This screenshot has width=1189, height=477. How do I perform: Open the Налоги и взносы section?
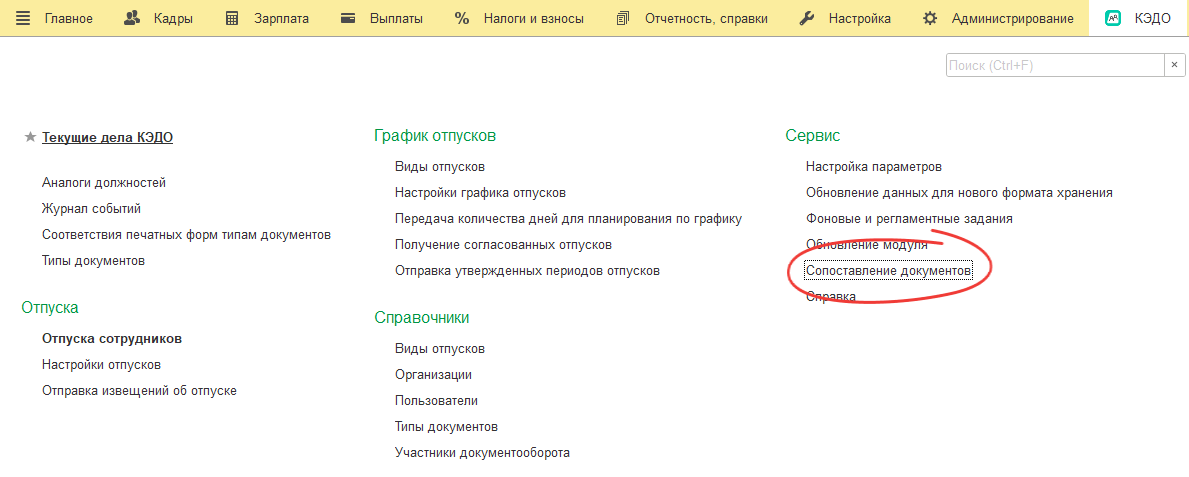tap(534, 18)
